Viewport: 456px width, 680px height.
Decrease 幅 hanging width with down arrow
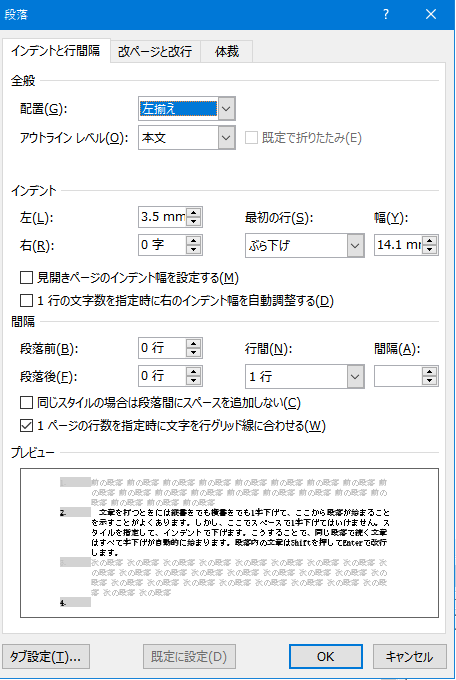pyautogui.click(x=430, y=249)
